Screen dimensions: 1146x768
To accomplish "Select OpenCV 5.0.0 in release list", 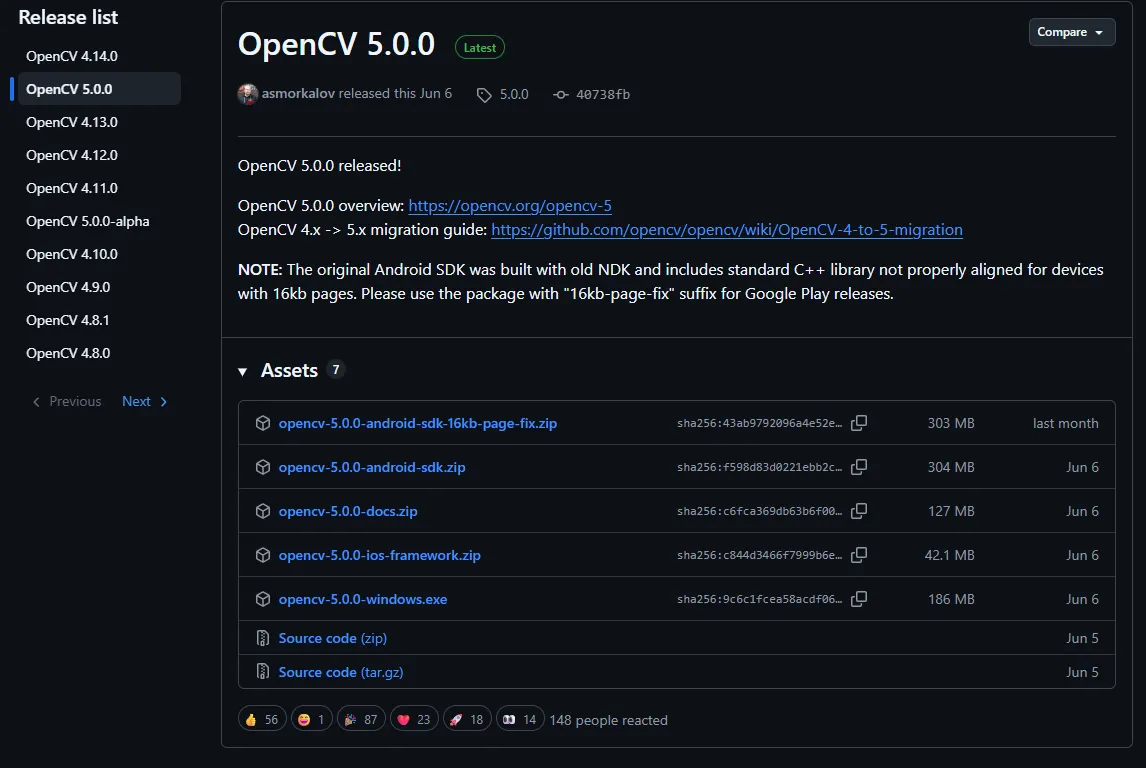I will (x=99, y=89).
